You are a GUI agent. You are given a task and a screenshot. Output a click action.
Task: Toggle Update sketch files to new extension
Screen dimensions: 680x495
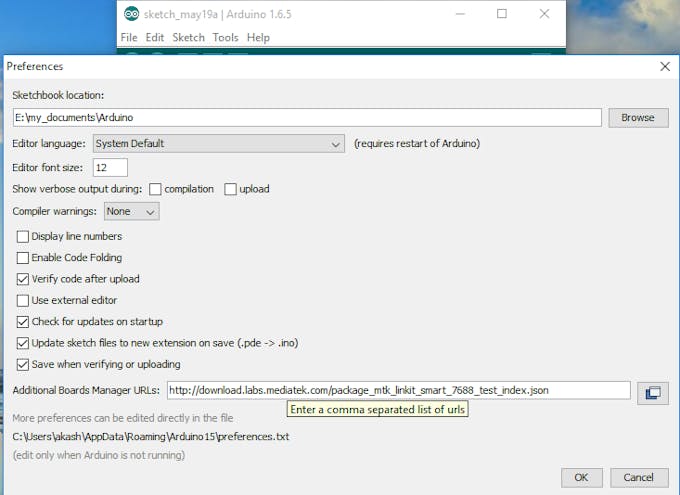23,343
